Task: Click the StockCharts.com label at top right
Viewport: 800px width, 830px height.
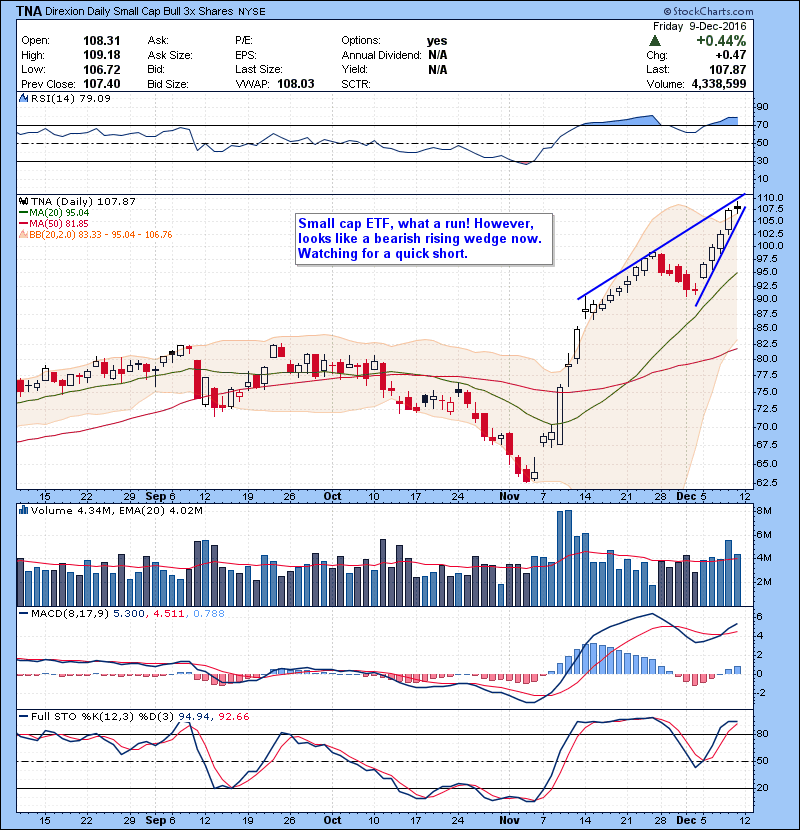Action: [x=708, y=11]
